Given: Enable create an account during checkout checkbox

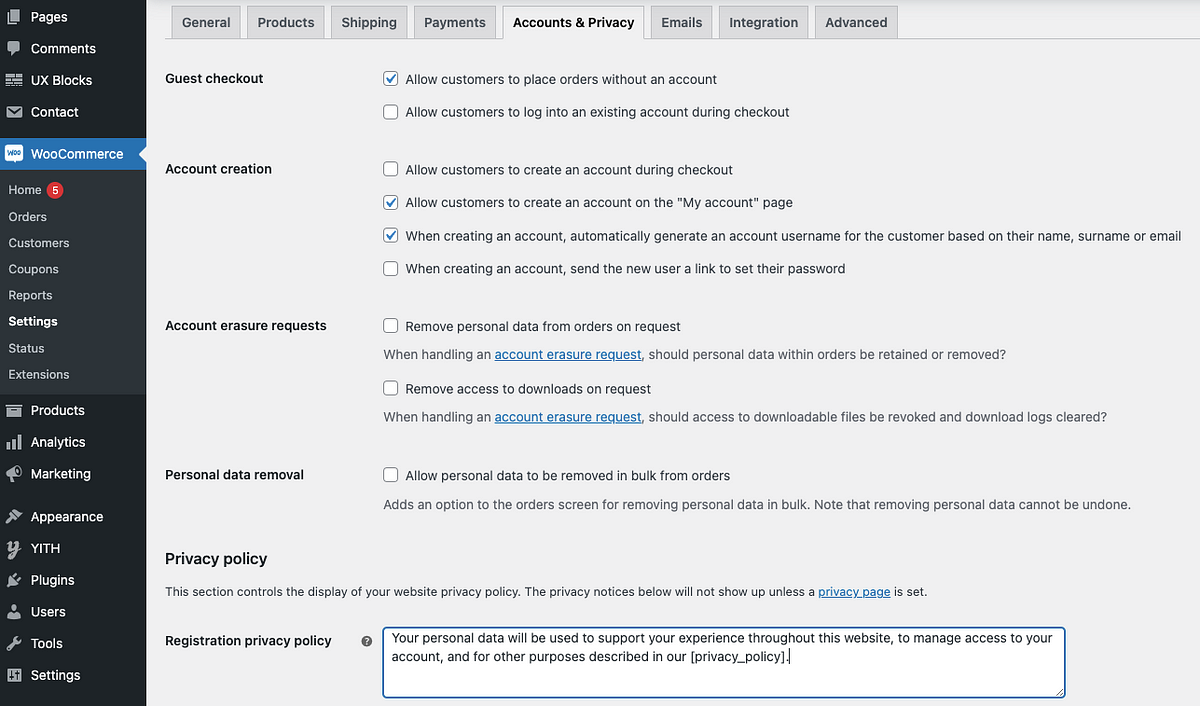Looking at the screenshot, I should (391, 170).
